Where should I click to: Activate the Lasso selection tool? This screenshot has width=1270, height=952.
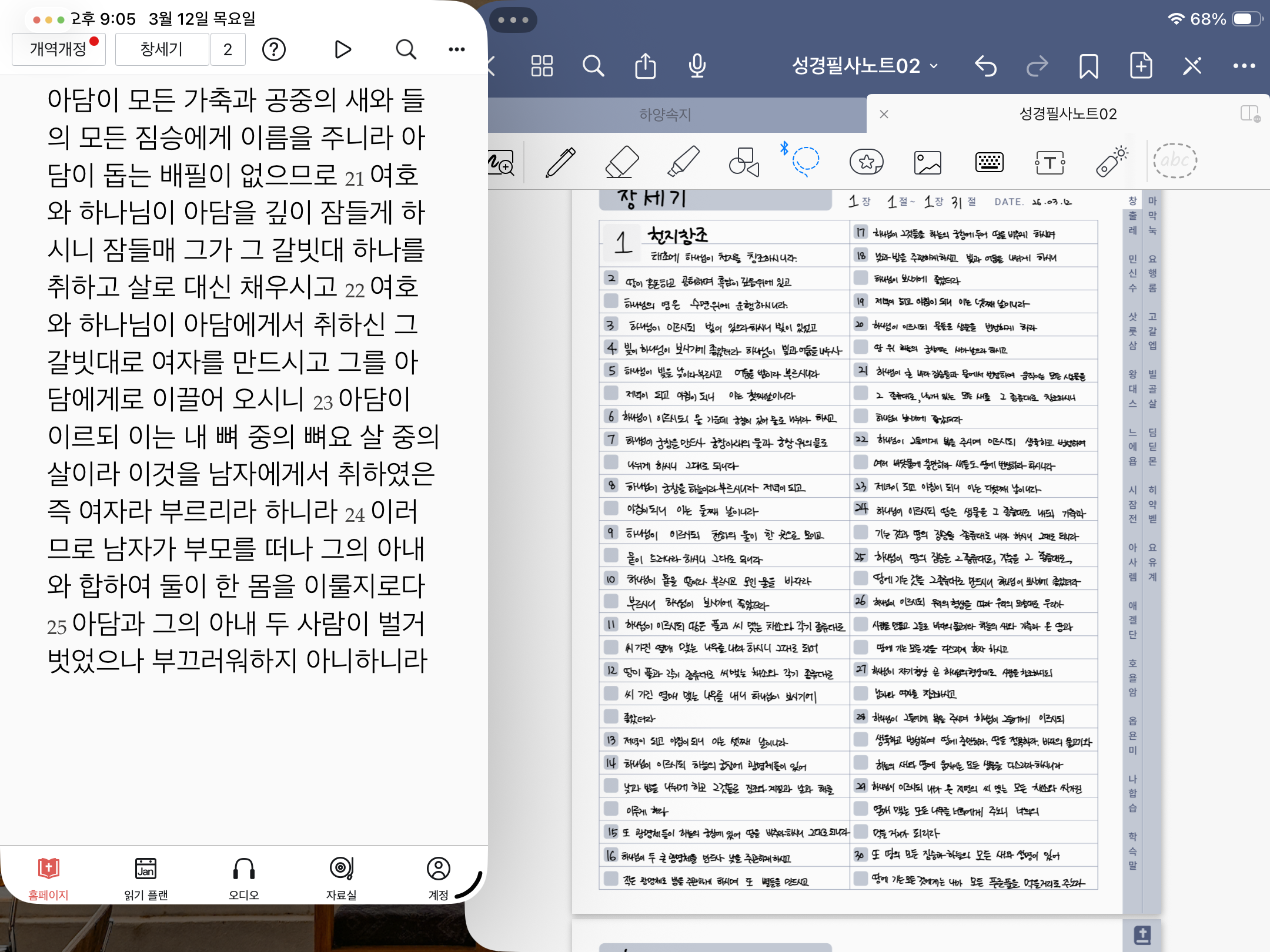coord(806,161)
